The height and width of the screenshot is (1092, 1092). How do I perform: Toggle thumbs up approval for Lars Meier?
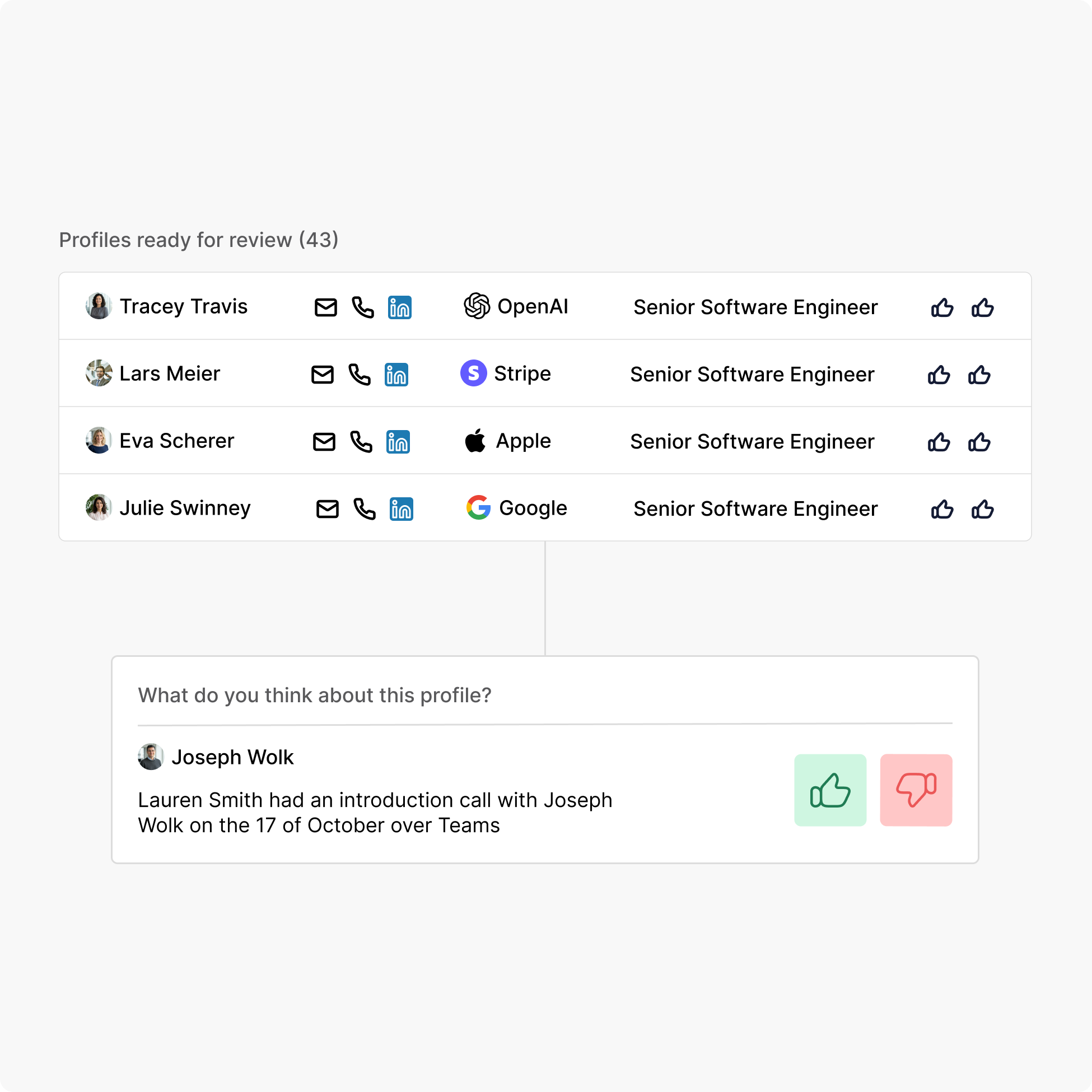[x=938, y=375]
